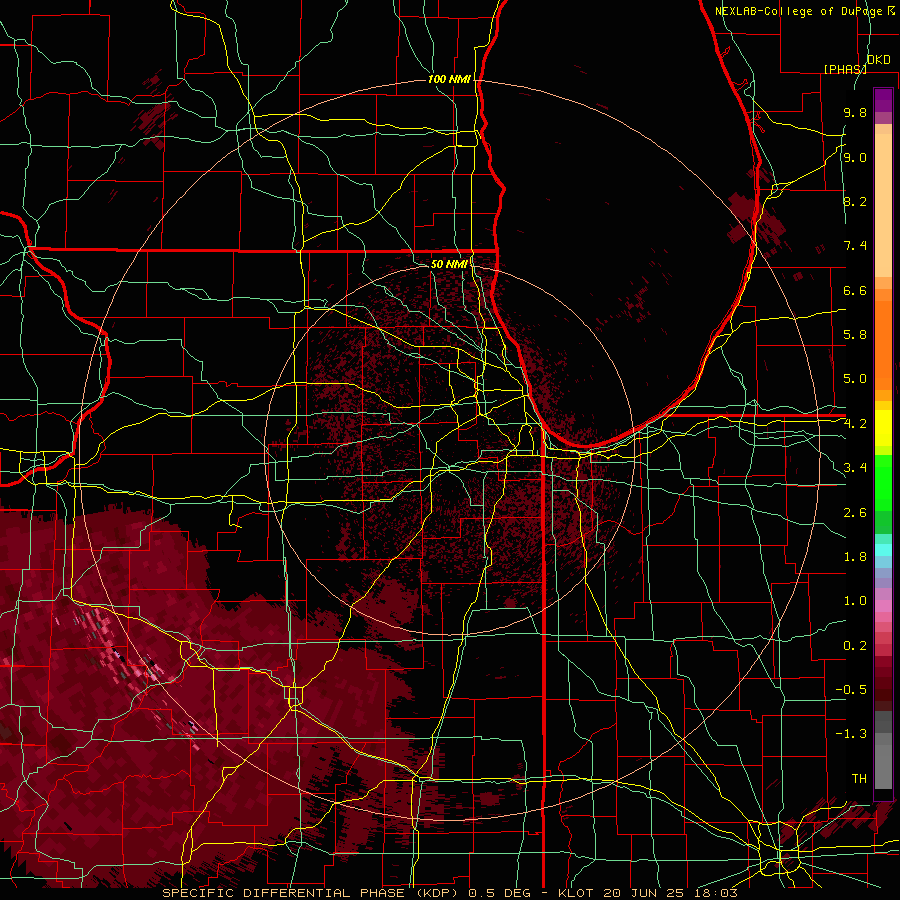The height and width of the screenshot is (900, 900).
Task: Pick the pink band on the color bar
Action: pos(883,606)
